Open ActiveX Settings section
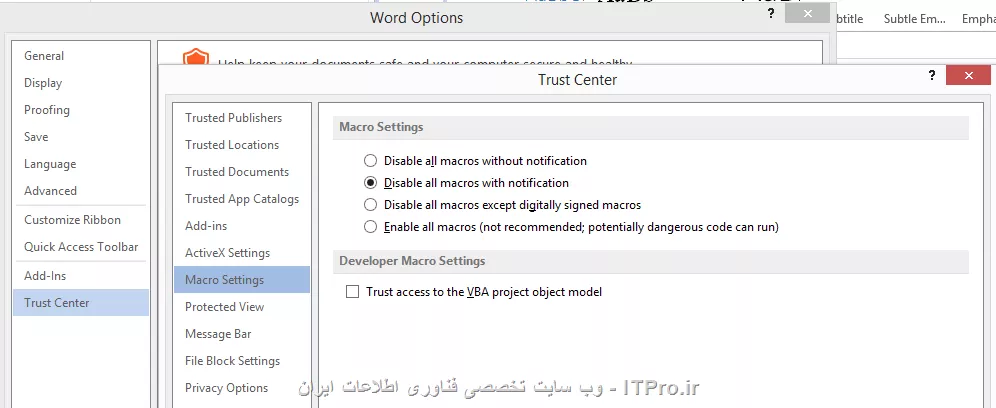The width and height of the screenshot is (996, 408). point(242,253)
